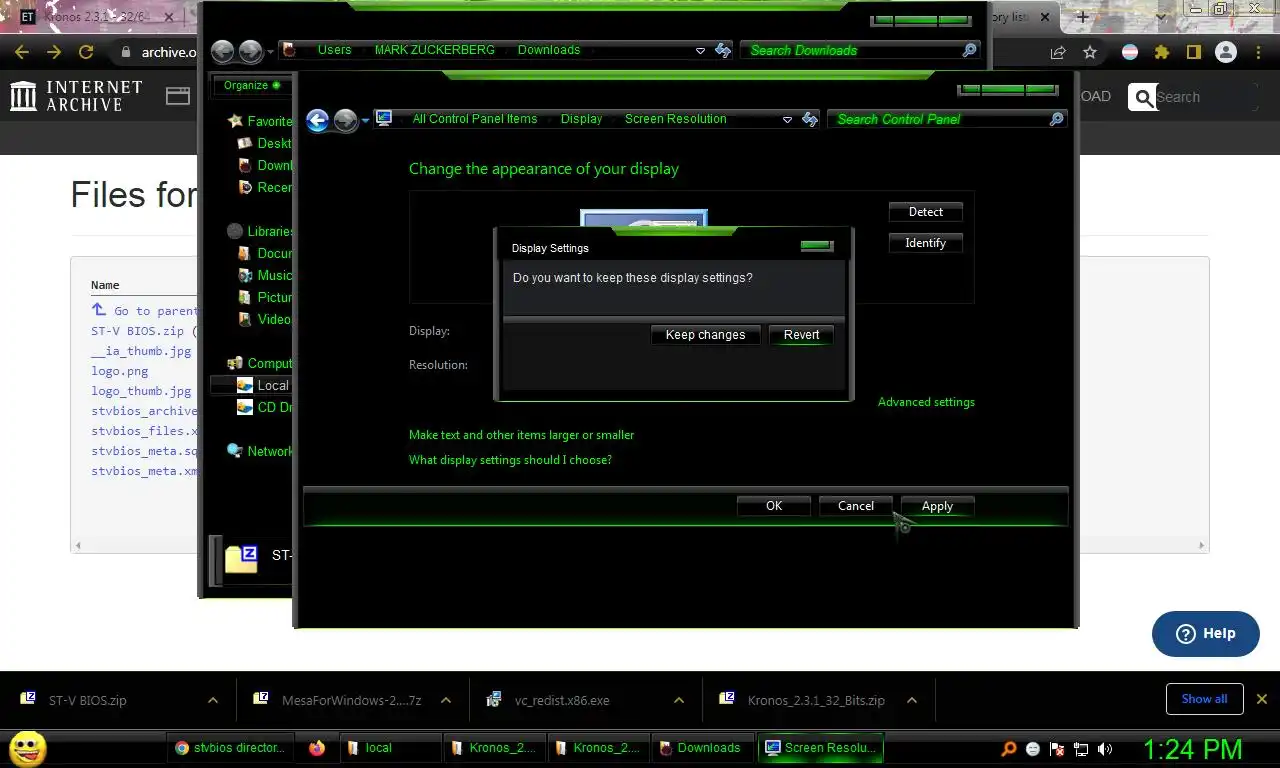Open Advanced settings link
Image resolution: width=1280 pixels, height=768 pixels.
[x=926, y=402]
